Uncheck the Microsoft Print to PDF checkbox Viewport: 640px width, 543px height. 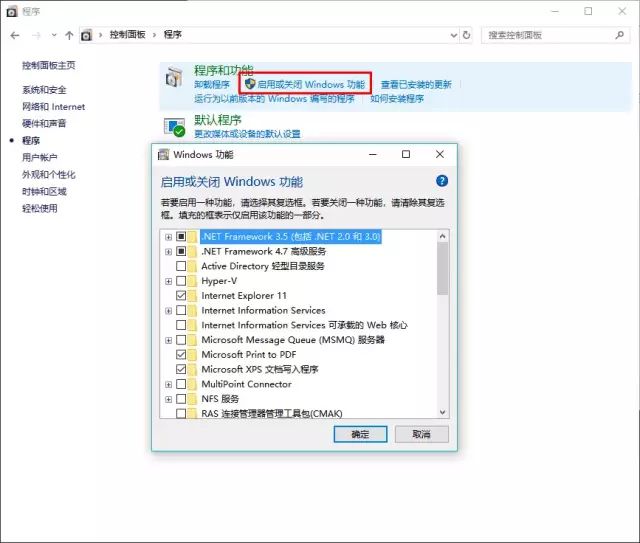click(181, 354)
